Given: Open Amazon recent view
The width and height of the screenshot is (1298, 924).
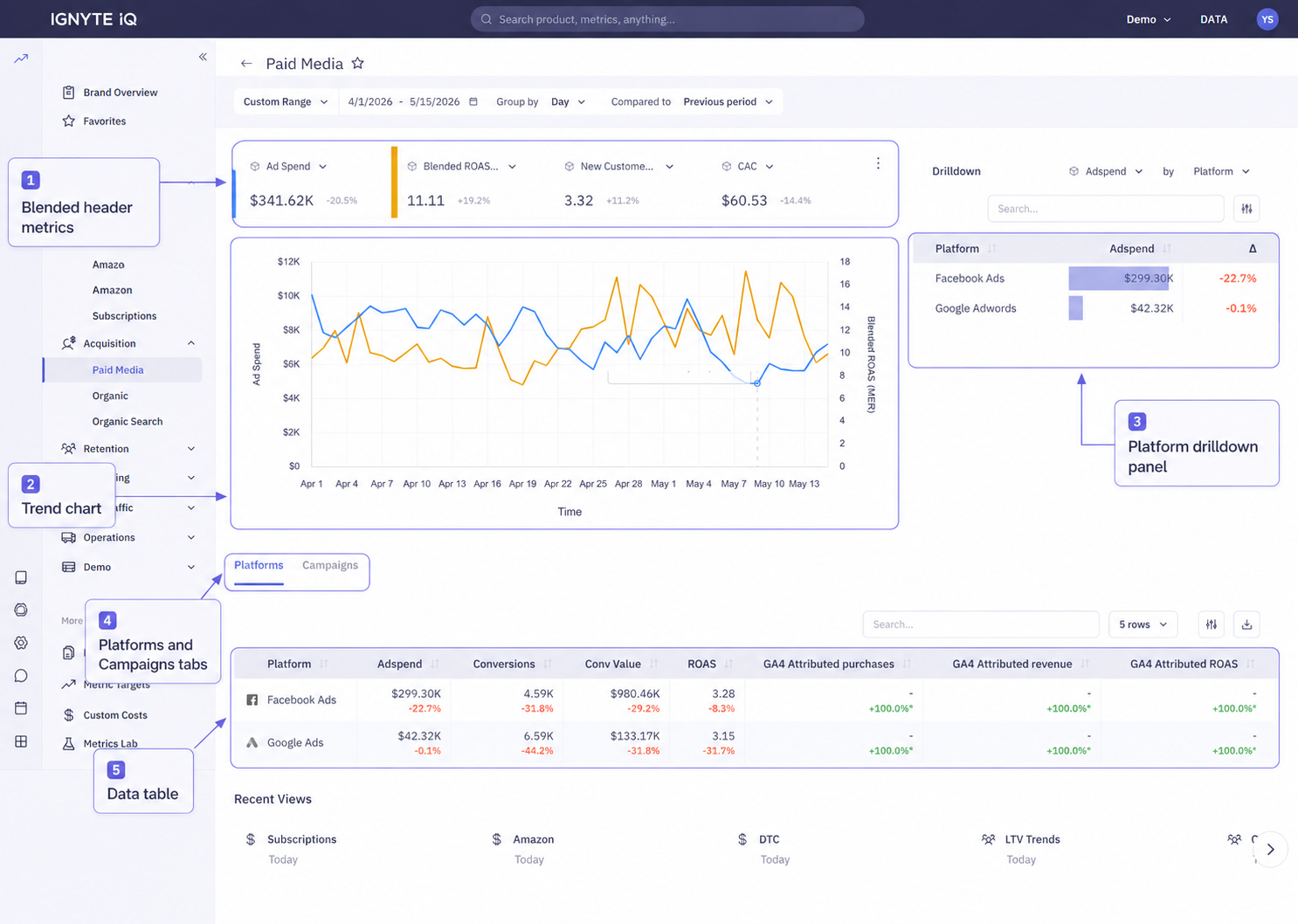Looking at the screenshot, I should pos(533,839).
